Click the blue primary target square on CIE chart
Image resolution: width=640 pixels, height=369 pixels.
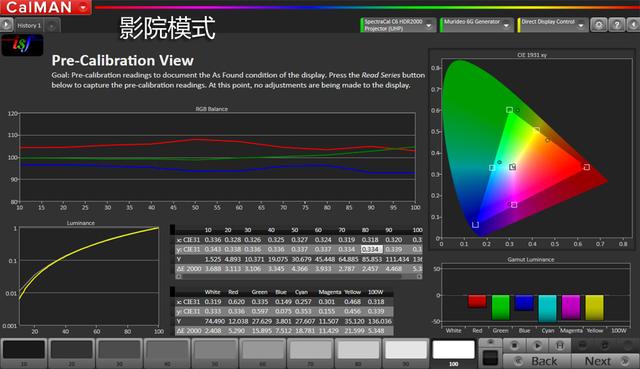475,225
